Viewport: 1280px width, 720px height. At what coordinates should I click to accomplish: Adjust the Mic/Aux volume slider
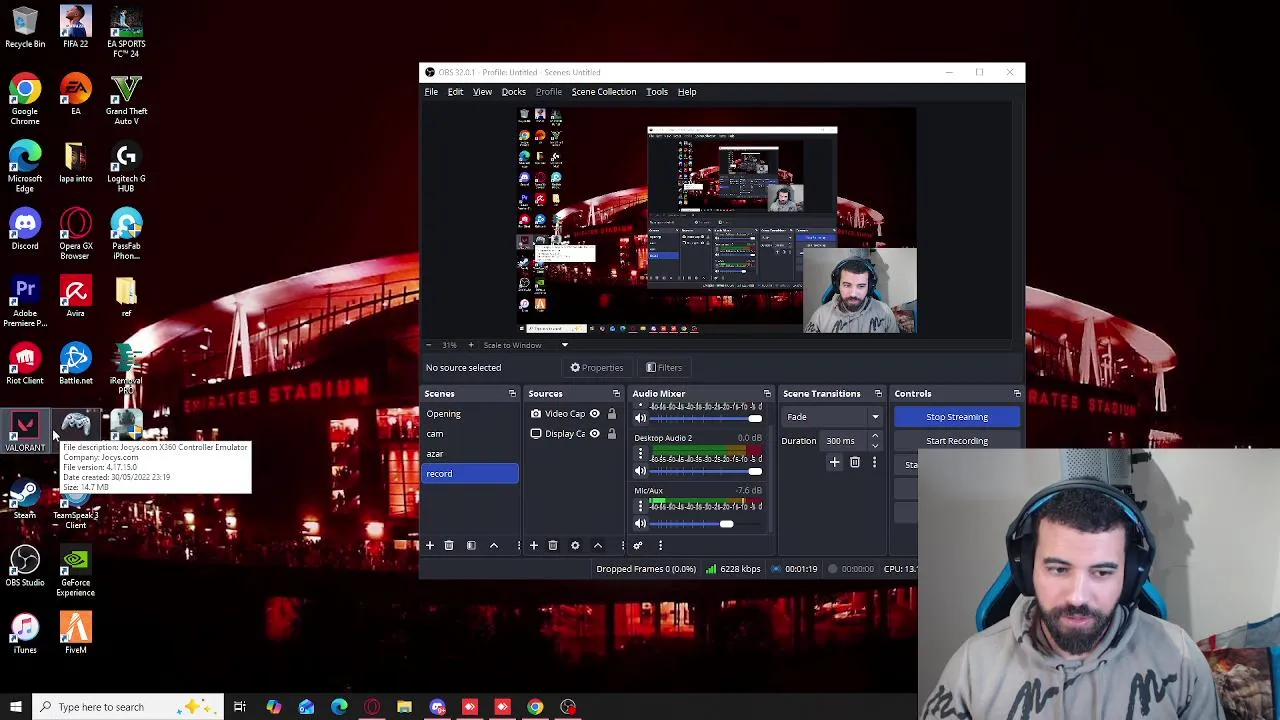706,524
